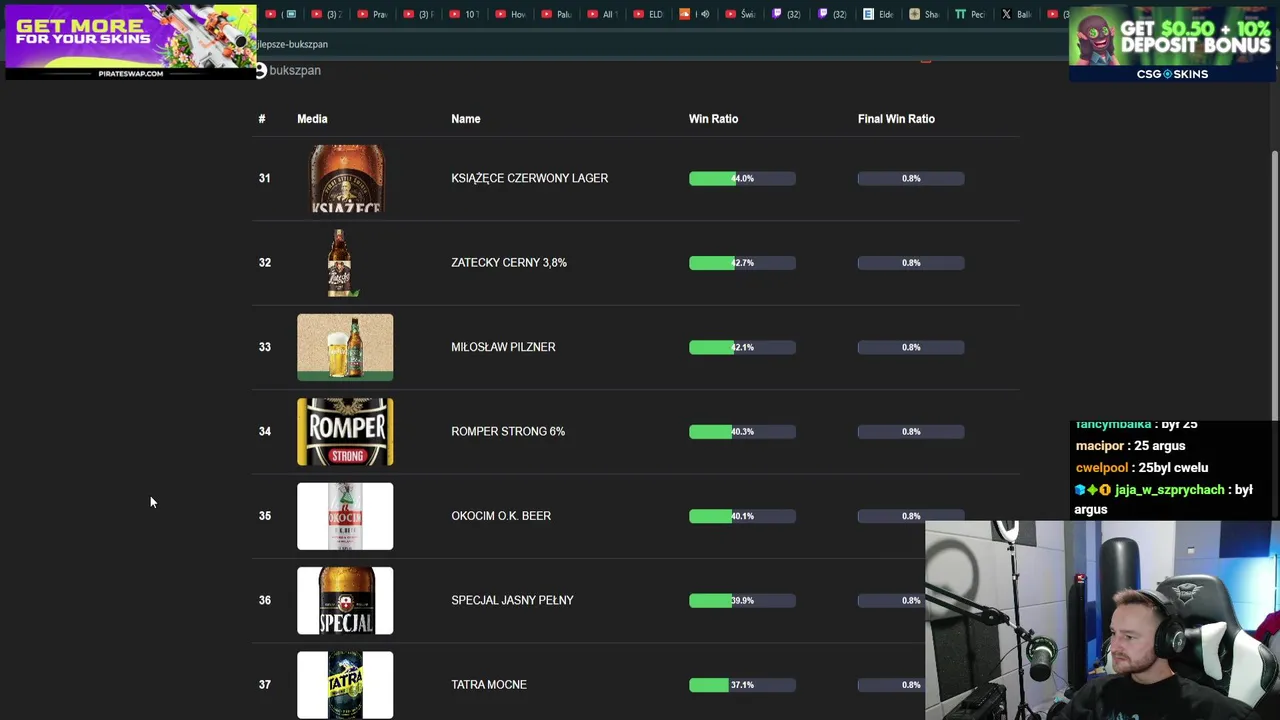The width and height of the screenshot is (1280, 720).
Task: Click KSIĄŻĘCE row's 0.8% final win bar
Action: (x=911, y=178)
